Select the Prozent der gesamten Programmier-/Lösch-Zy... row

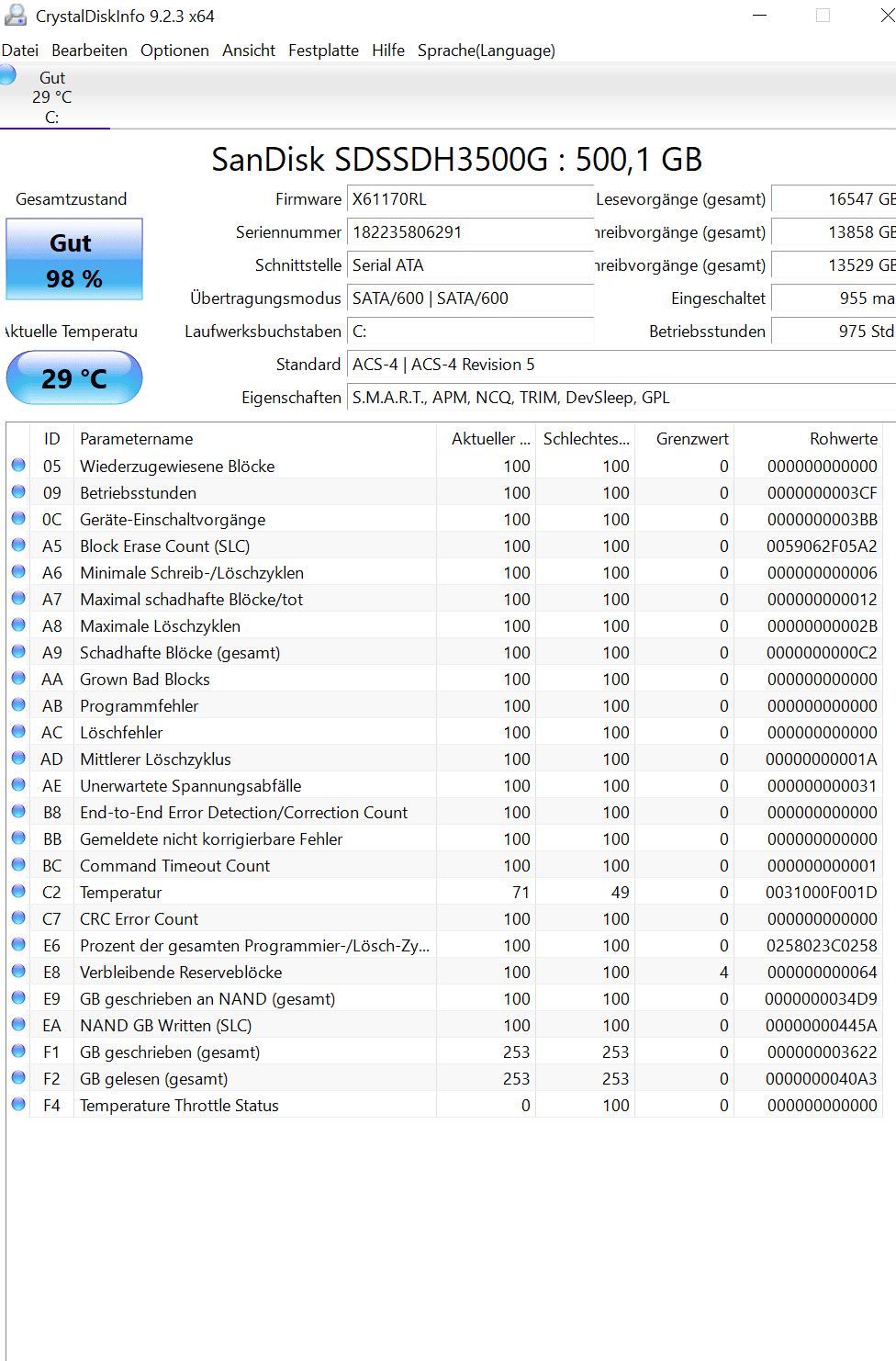(444, 946)
